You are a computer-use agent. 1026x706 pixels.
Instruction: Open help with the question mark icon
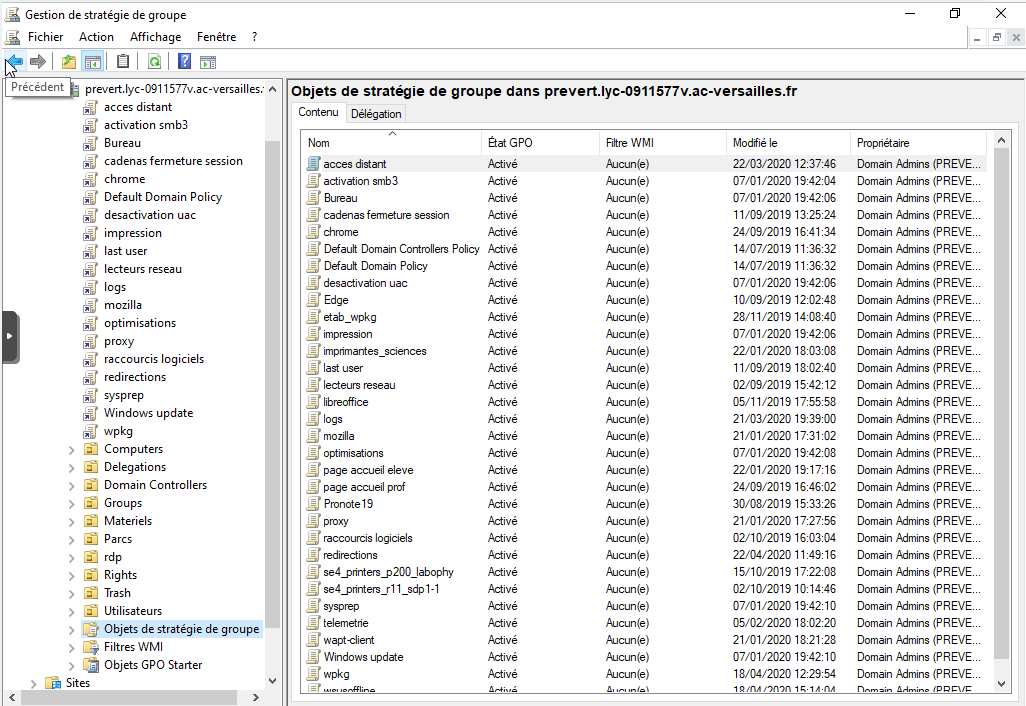185,62
